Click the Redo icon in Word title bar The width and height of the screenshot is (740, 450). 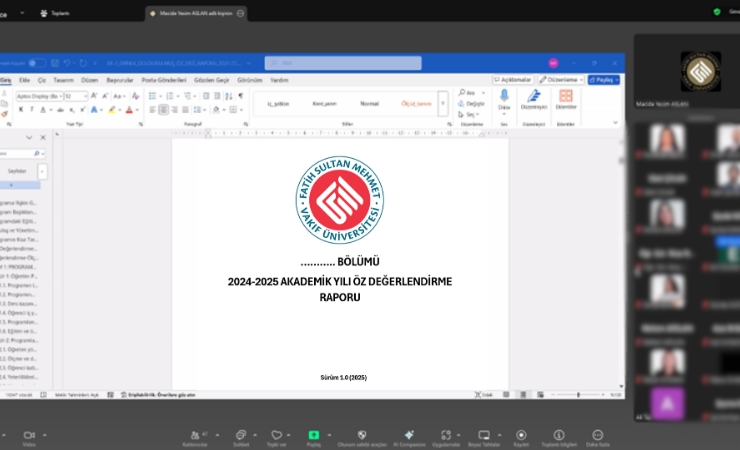click(83, 63)
